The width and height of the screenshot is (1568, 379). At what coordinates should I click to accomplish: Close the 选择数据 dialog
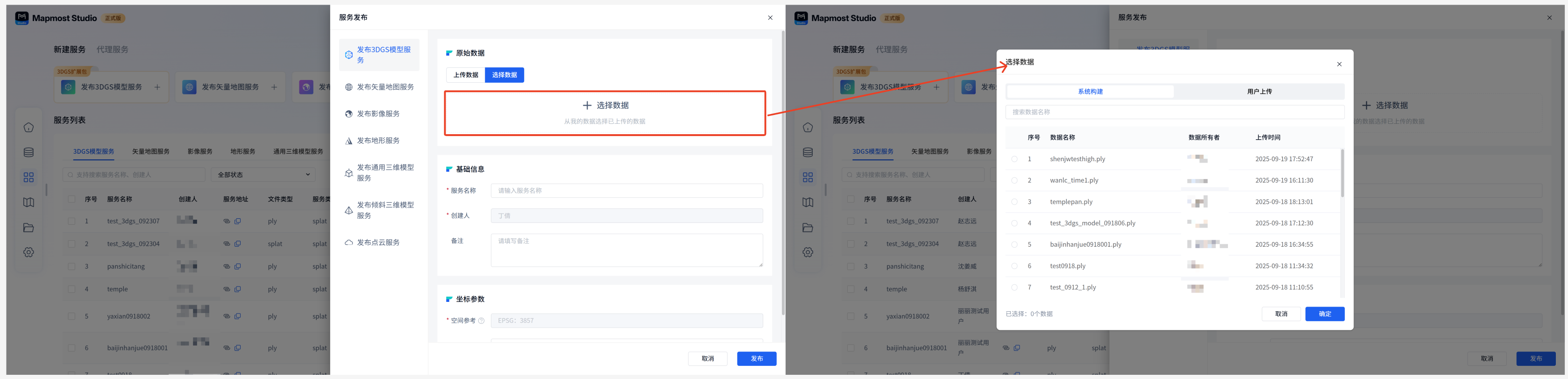pyautogui.click(x=1339, y=64)
